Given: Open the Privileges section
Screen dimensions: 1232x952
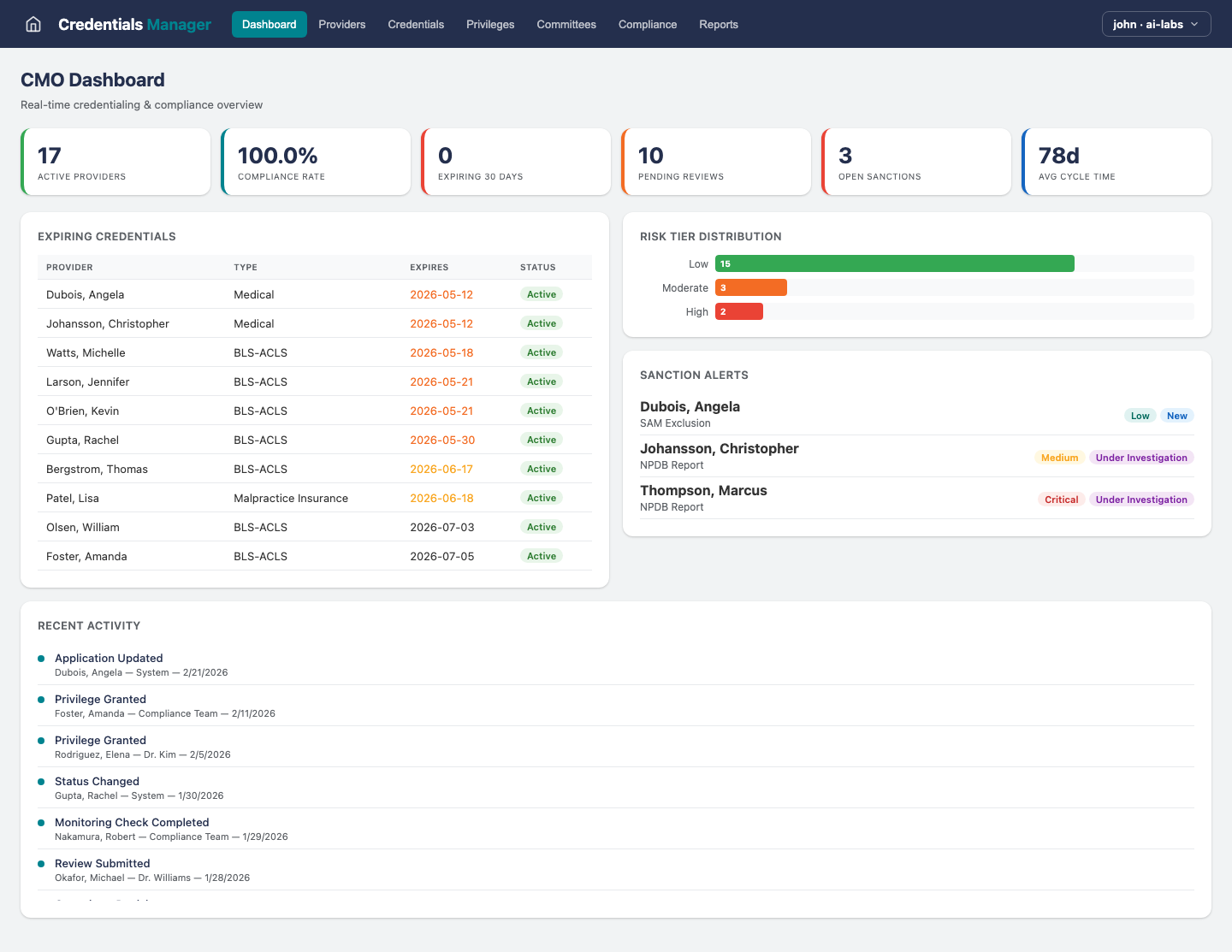Looking at the screenshot, I should pyautogui.click(x=489, y=24).
